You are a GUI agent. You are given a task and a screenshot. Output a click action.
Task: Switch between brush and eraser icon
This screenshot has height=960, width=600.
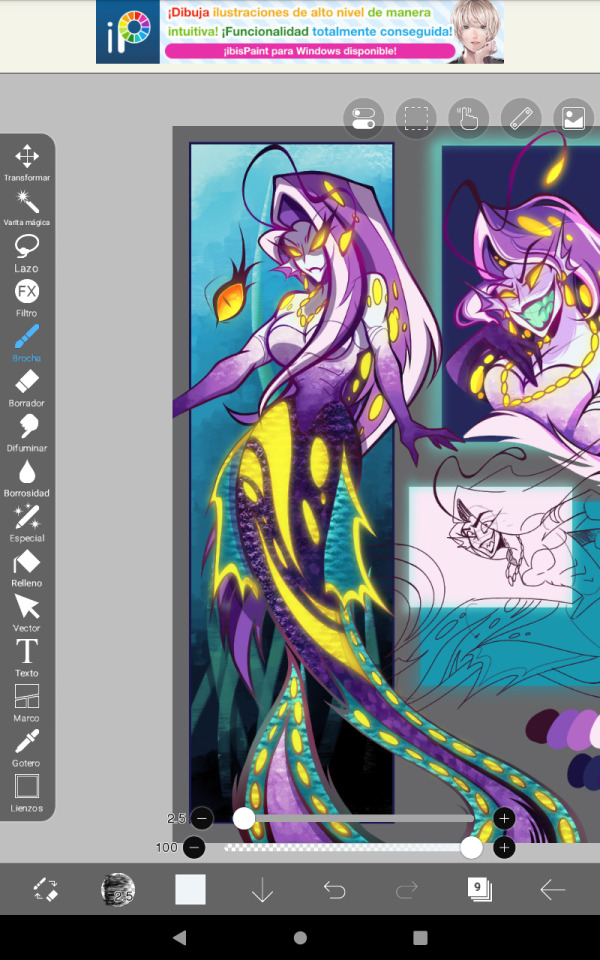point(45,890)
